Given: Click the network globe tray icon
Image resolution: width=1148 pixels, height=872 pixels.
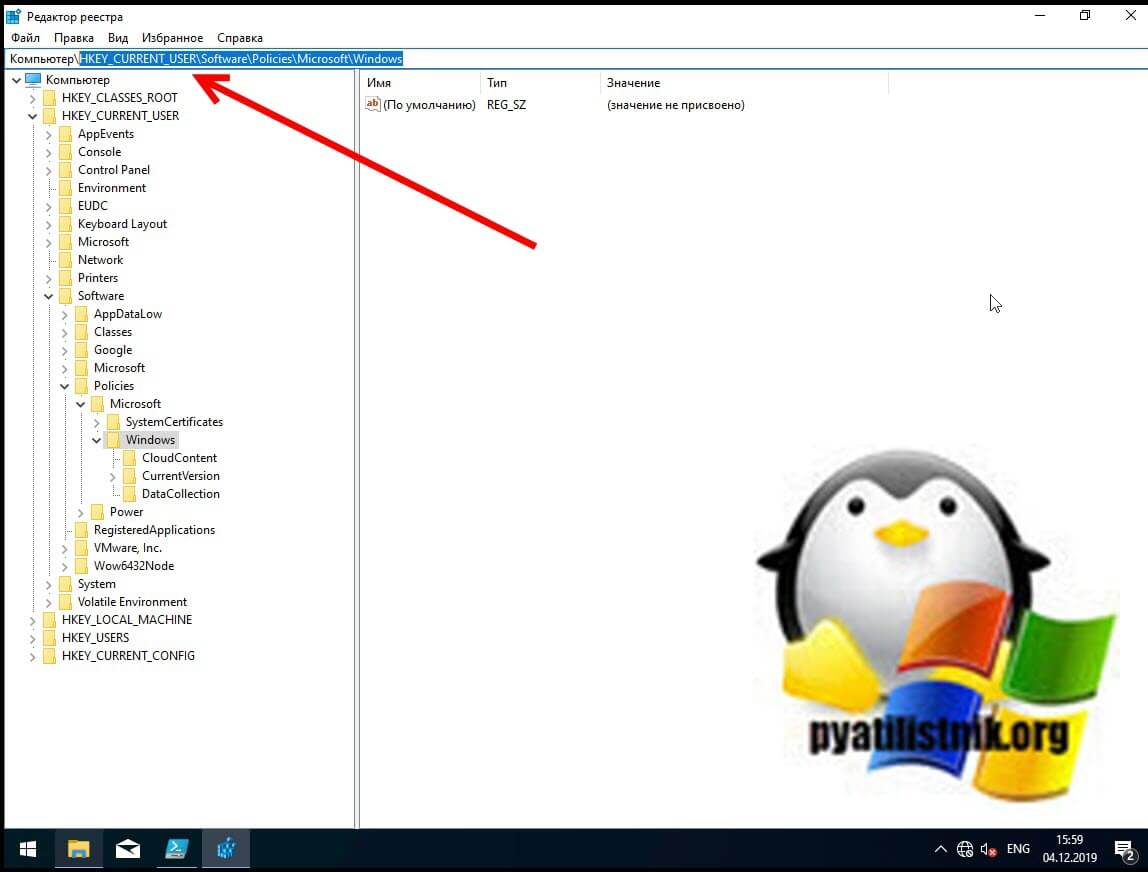Looking at the screenshot, I should point(965,849).
